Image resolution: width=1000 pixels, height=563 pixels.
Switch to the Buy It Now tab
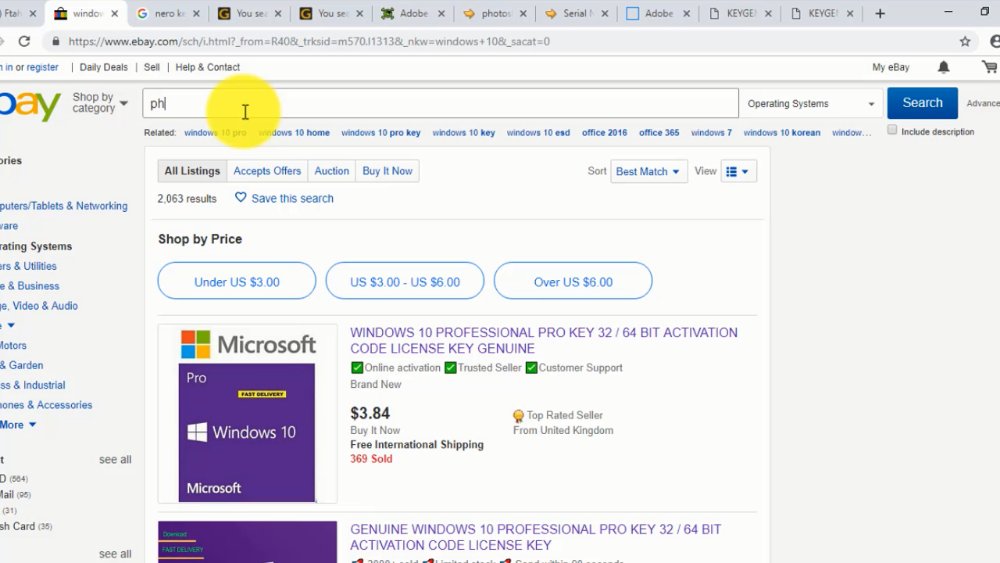387,171
